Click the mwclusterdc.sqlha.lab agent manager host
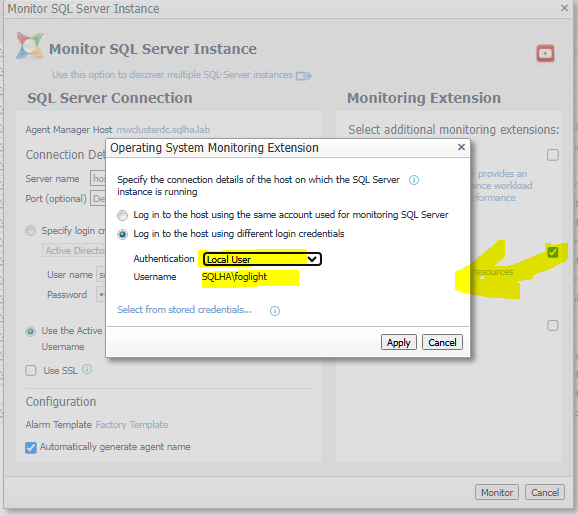Viewport: 578px width, 516px height. pyautogui.click(x=163, y=130)
